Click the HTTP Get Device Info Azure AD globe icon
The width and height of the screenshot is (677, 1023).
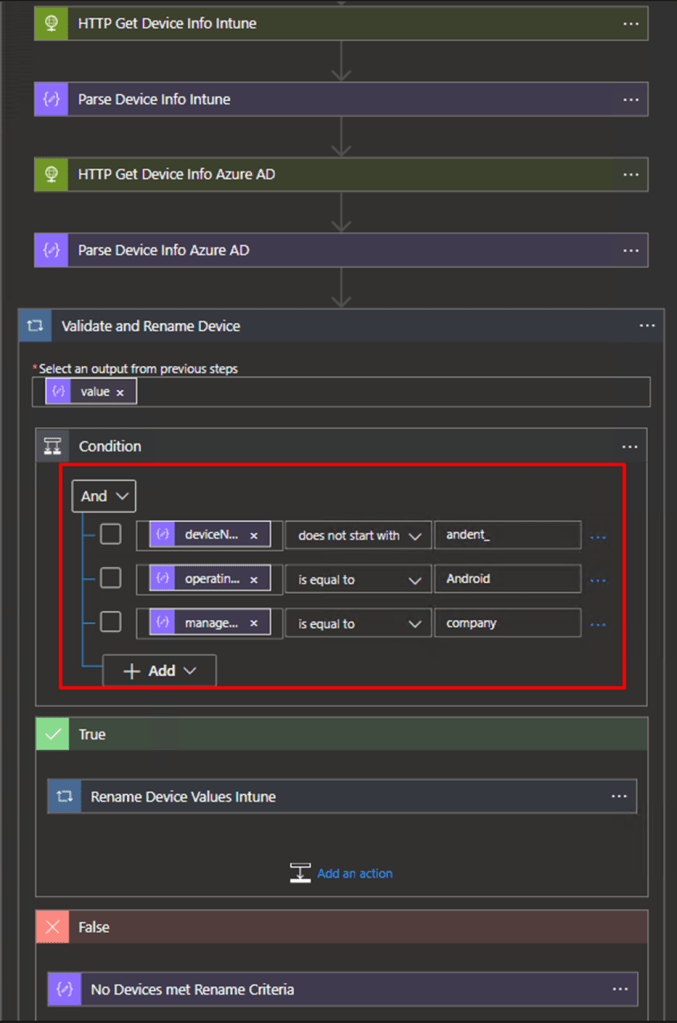[51, 174]
